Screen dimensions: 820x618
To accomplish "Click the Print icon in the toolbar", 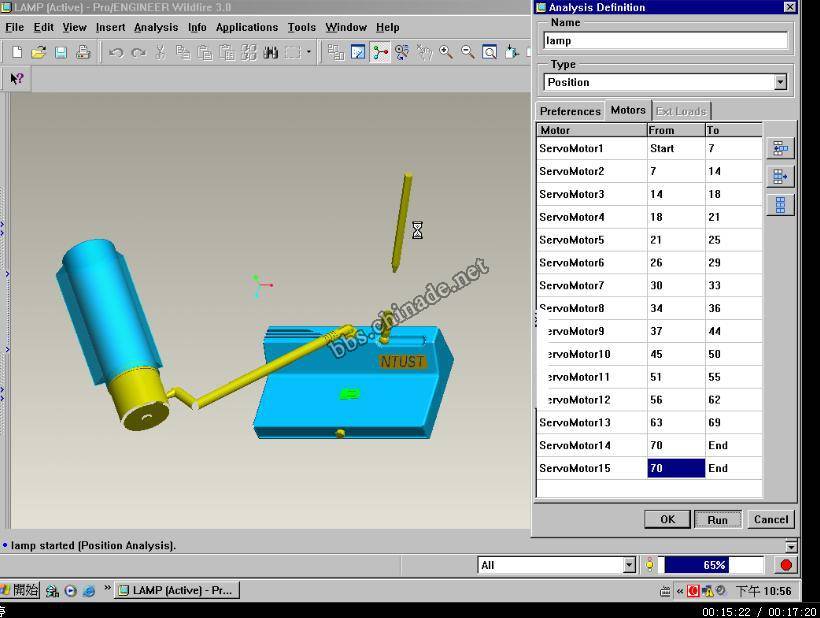I will click(x=83, y=52).
